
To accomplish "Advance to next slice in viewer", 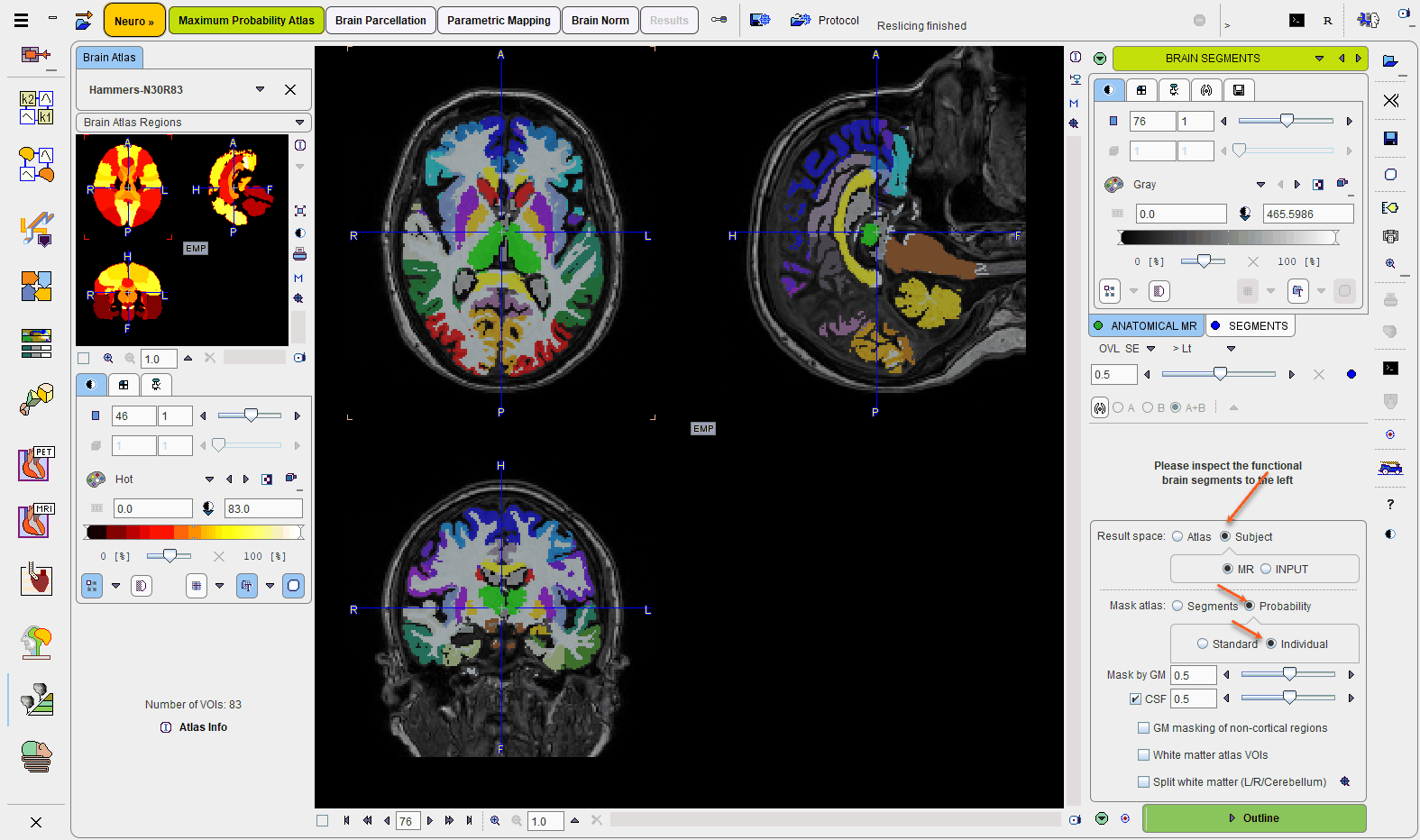I will point(430,820).
